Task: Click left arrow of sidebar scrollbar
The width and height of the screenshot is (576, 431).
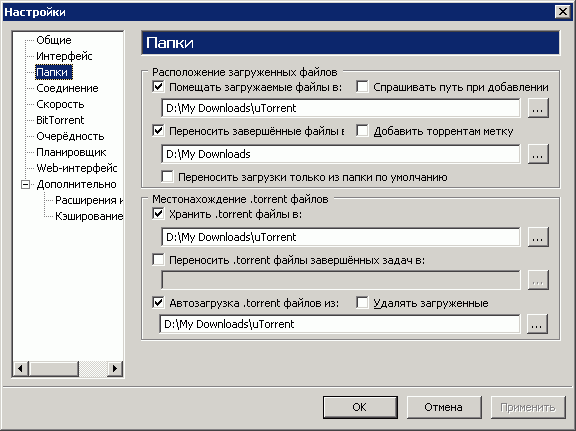Action: (x=21, y=368)
